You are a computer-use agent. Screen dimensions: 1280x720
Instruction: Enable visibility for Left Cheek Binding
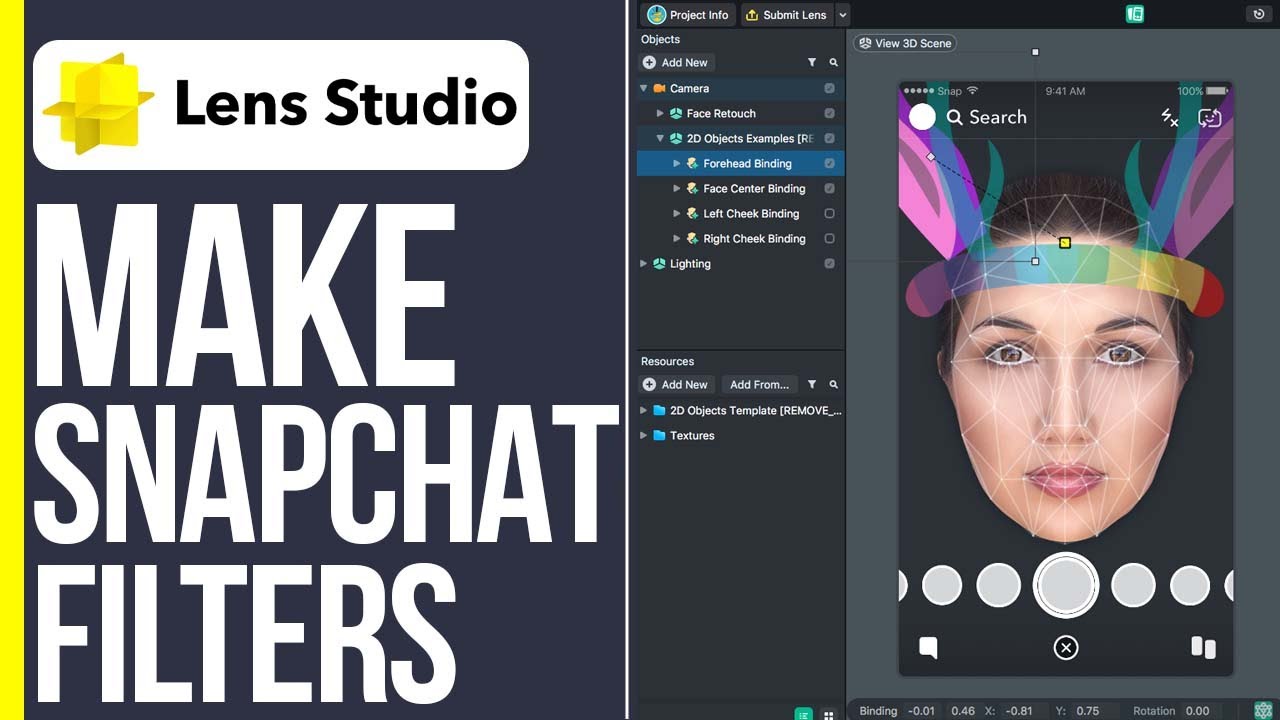pyautogui.click(x=829, y=213)
